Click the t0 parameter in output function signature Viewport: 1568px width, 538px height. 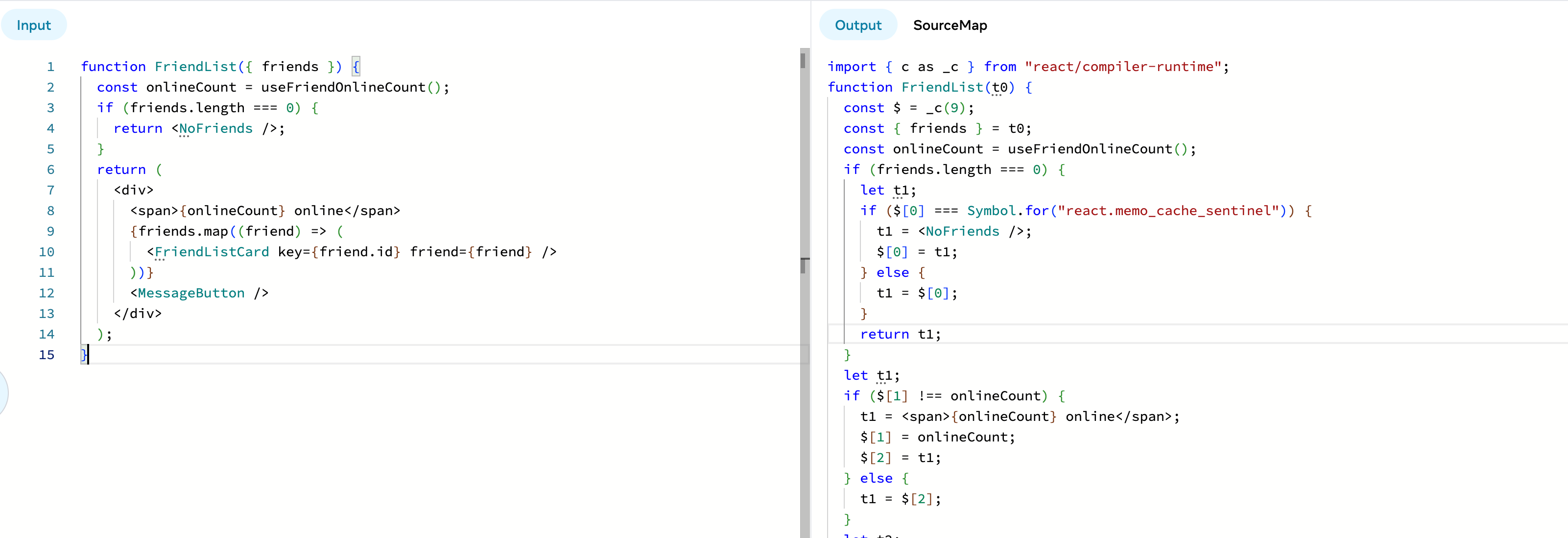999,87
